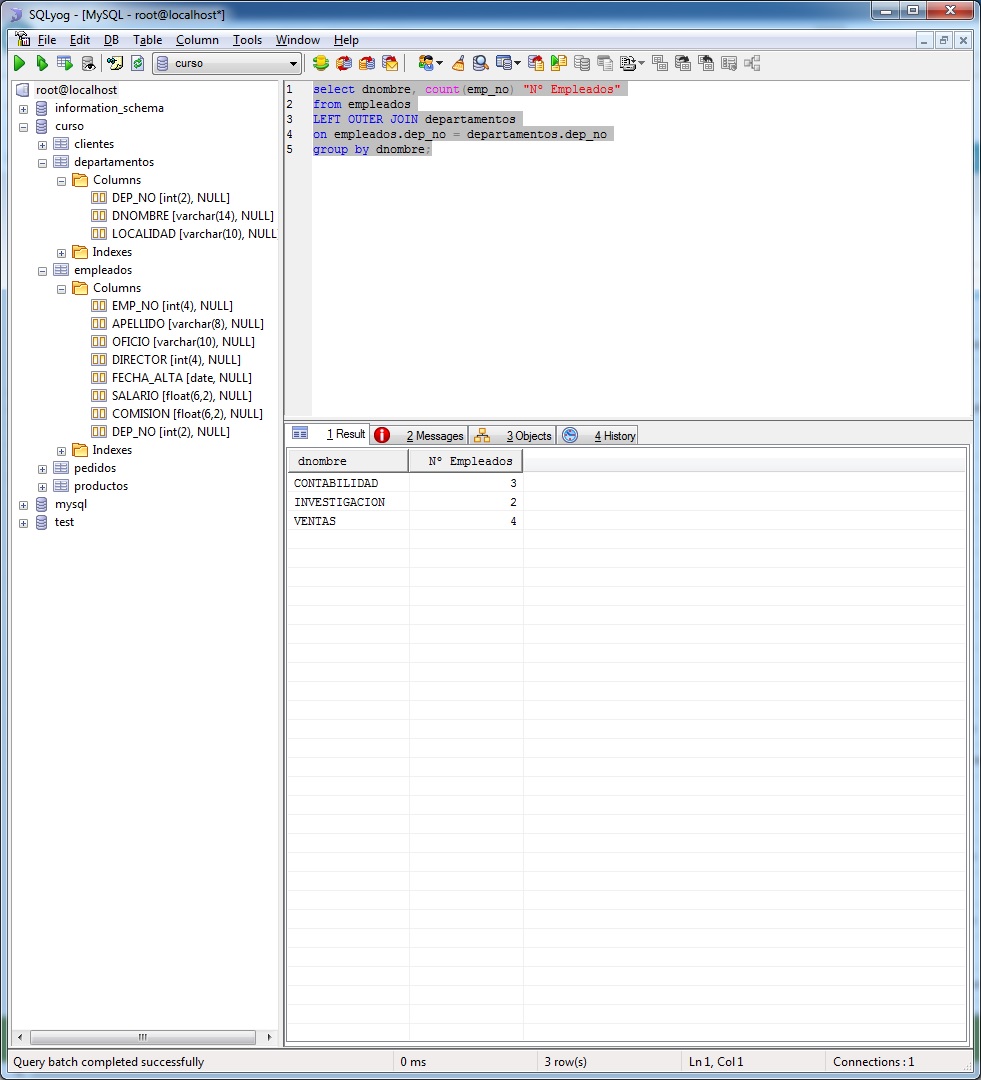The width and height of the screenshot is (981, 1080).
Task: Click Execute All Queries double-arrow icon
Action: pos(42,63)
